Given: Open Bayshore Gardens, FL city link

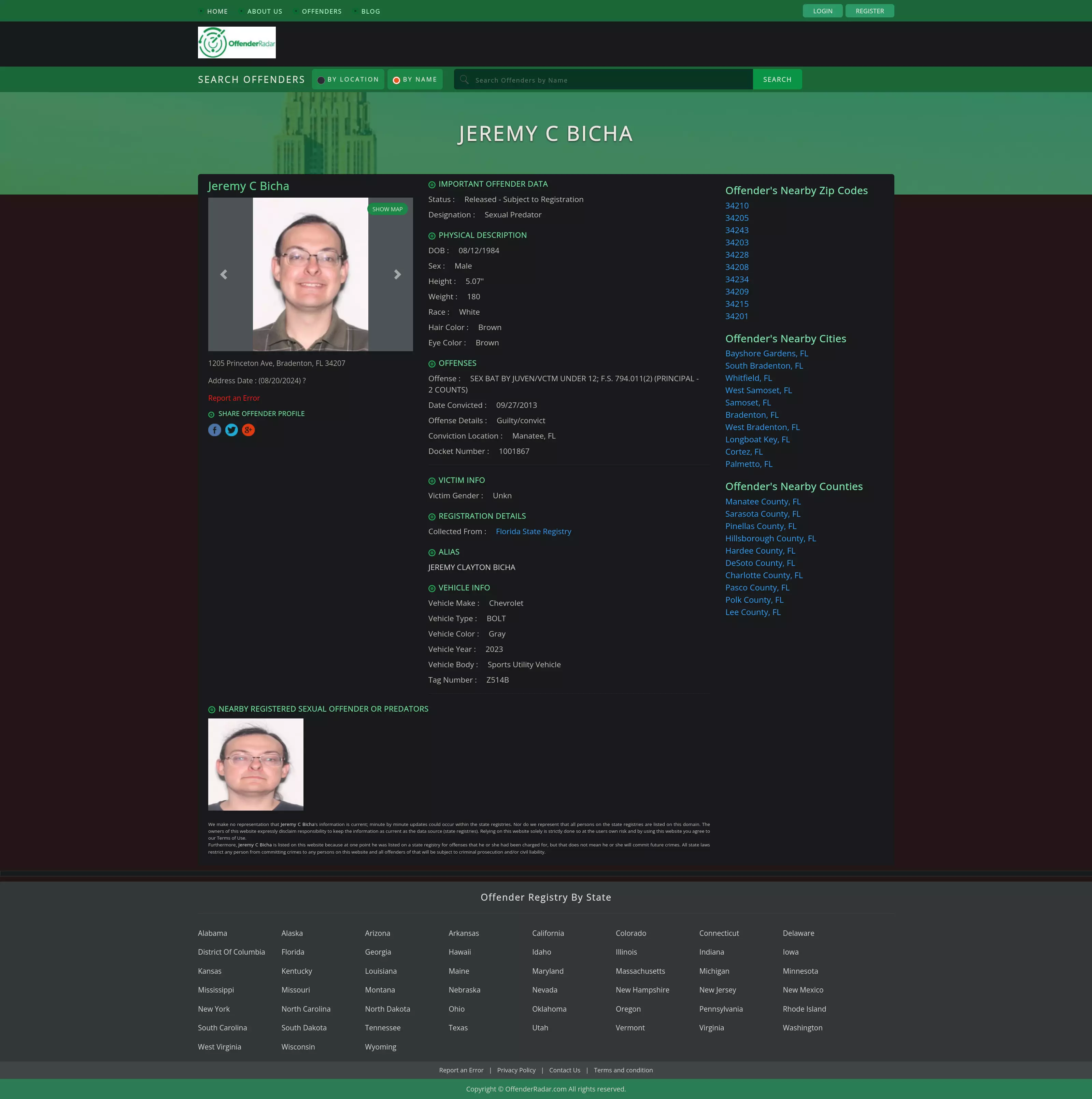Looking at the screenshot, I should [766, 354].
